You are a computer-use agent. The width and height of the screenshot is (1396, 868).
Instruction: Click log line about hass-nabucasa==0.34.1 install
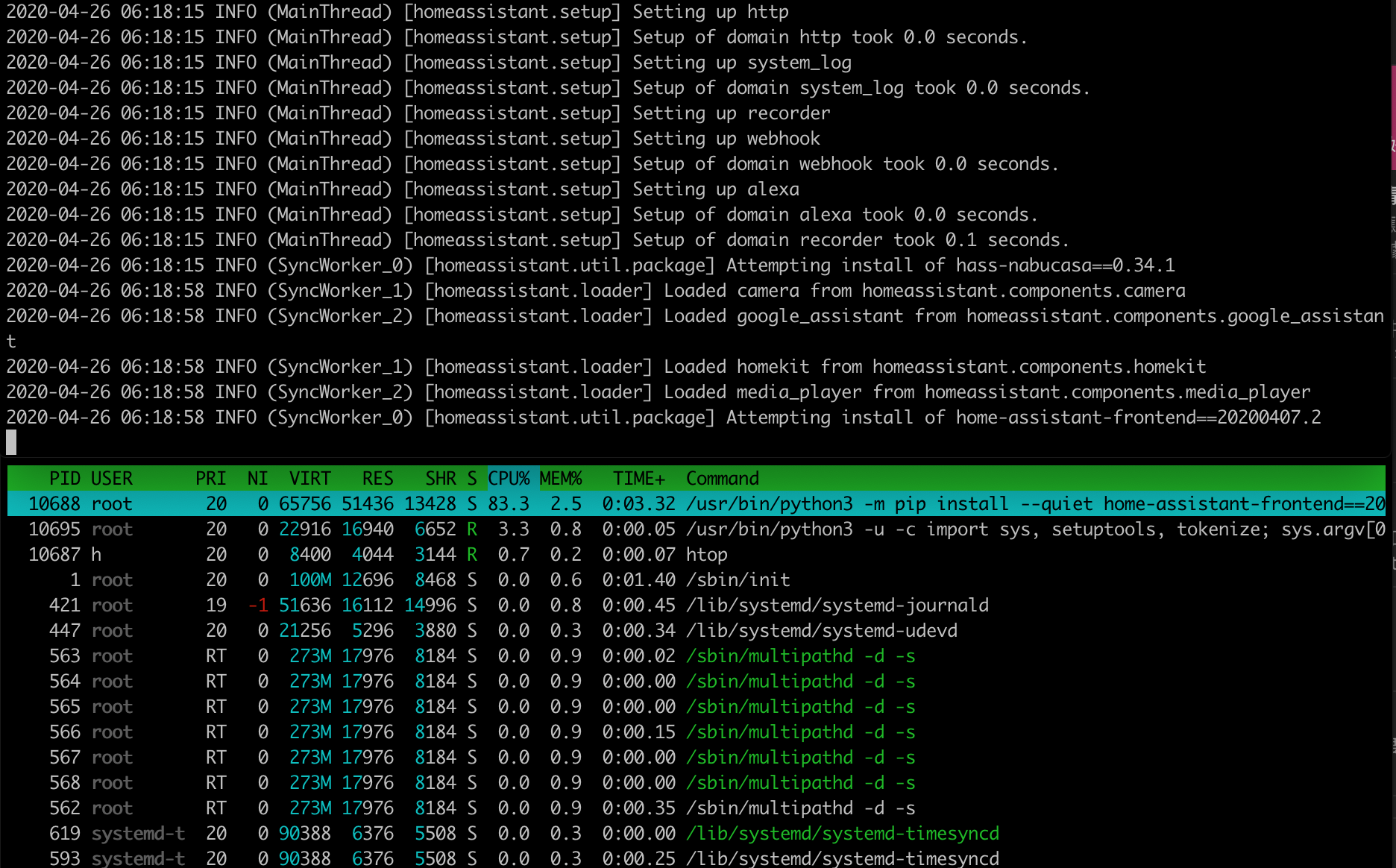click(591, 265)
